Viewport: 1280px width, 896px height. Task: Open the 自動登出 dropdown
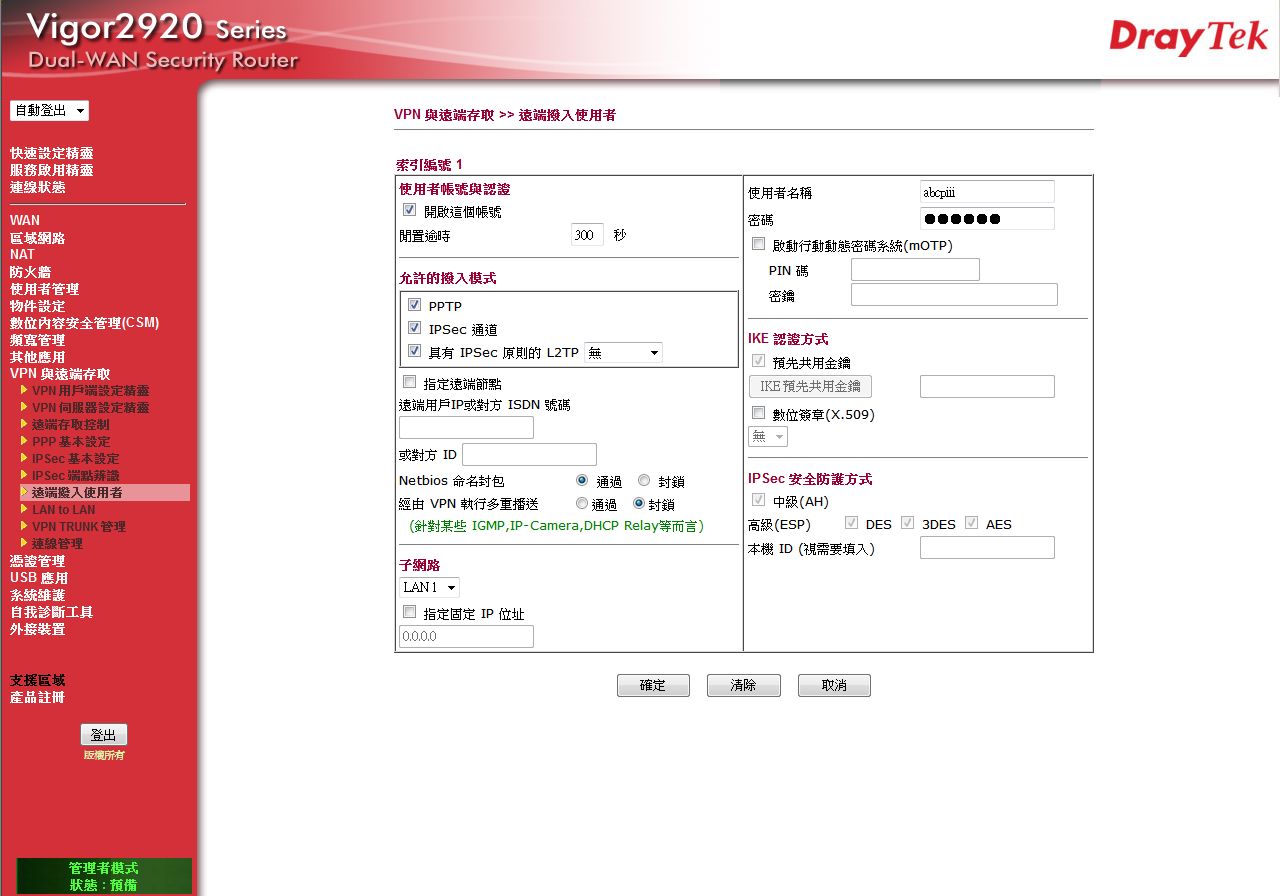(x=49, y=111)
